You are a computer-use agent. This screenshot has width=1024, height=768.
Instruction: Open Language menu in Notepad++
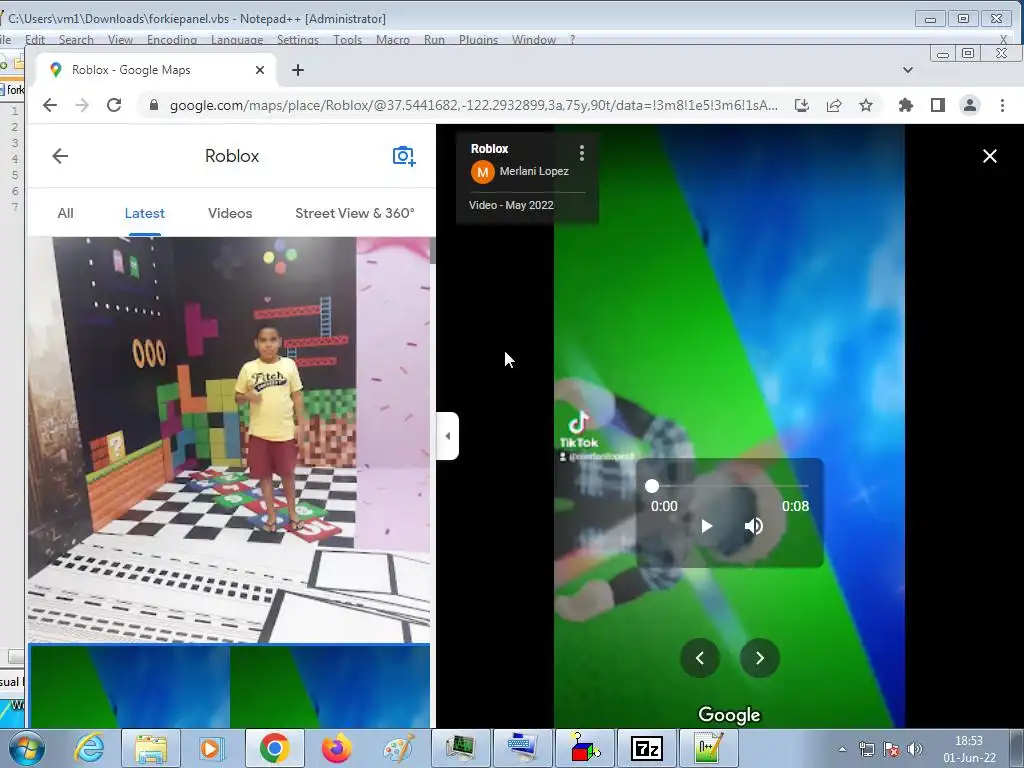tap(237, 40)
